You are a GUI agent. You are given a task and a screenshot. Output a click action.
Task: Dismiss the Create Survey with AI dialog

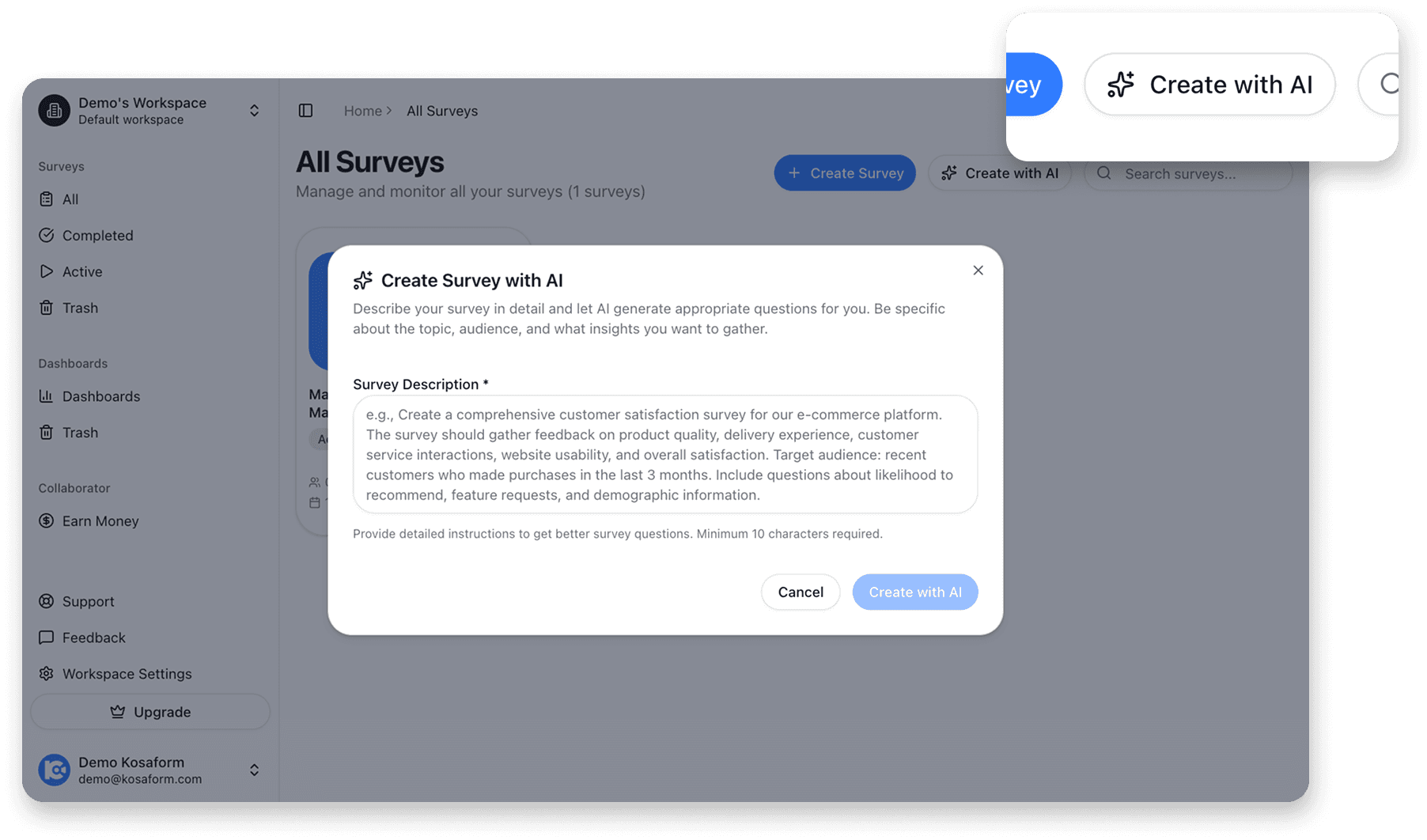(x=978, y=270)
